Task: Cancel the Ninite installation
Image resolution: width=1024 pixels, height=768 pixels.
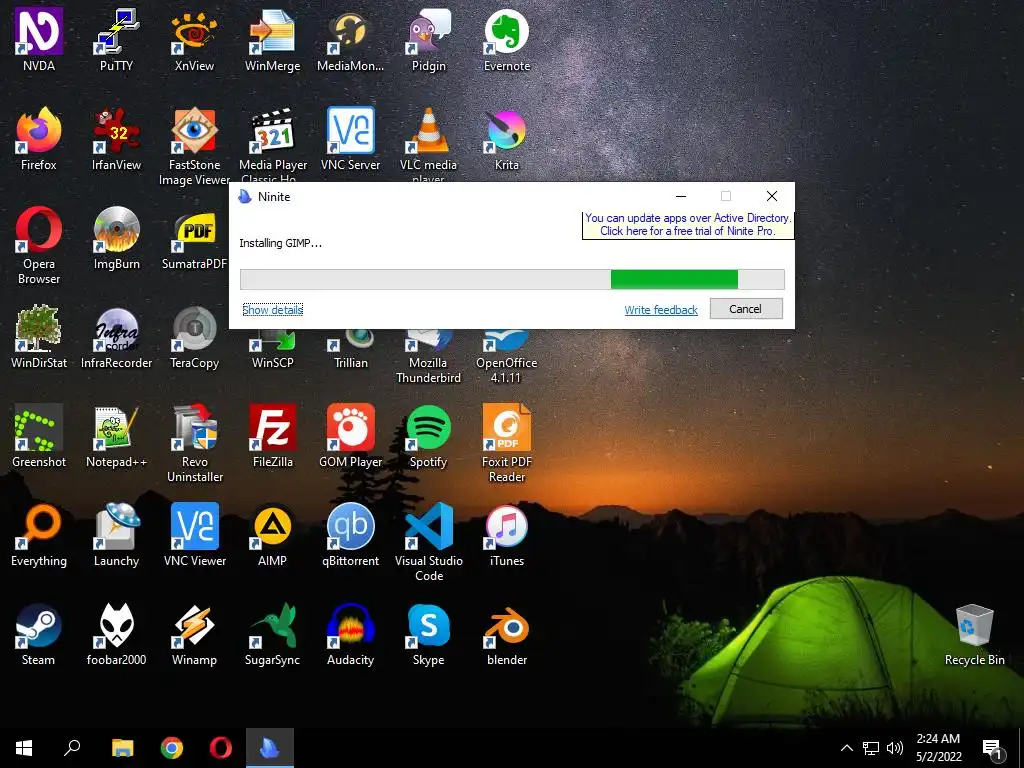Action: tap(746, 309)
